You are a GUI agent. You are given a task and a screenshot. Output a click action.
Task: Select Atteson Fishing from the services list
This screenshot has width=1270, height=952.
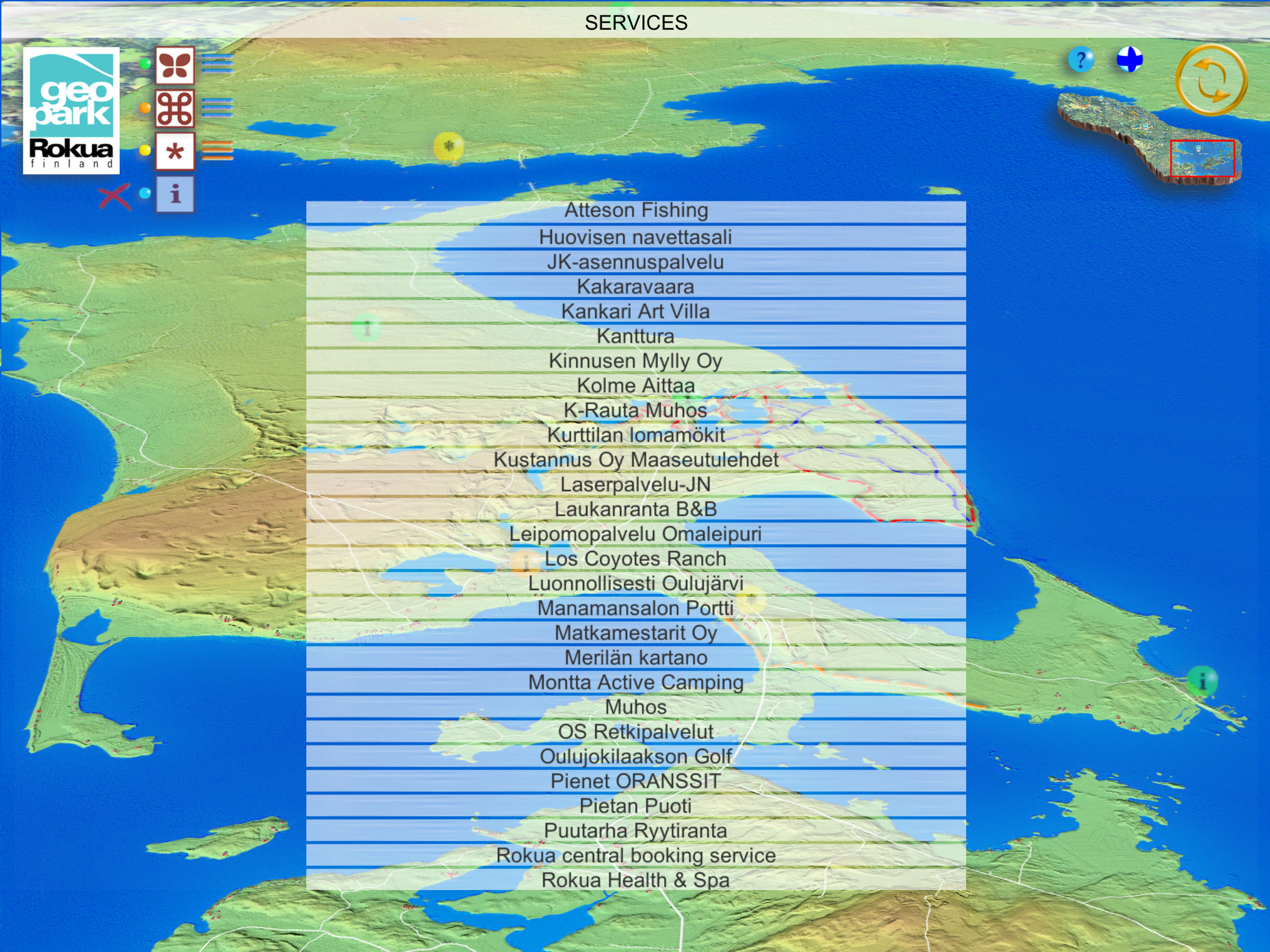pyautogui.click(x=636, y=212)
